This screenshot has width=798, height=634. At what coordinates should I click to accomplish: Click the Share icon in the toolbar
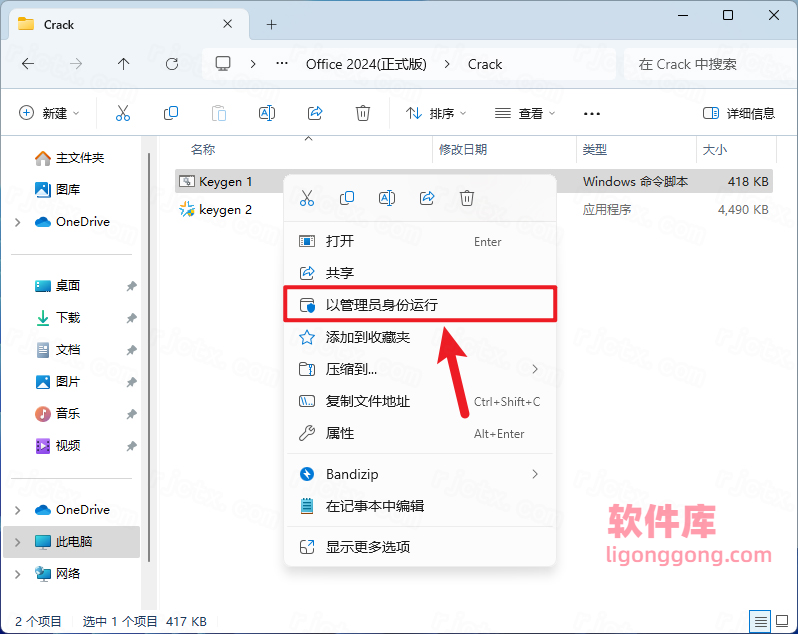[315, 113]
